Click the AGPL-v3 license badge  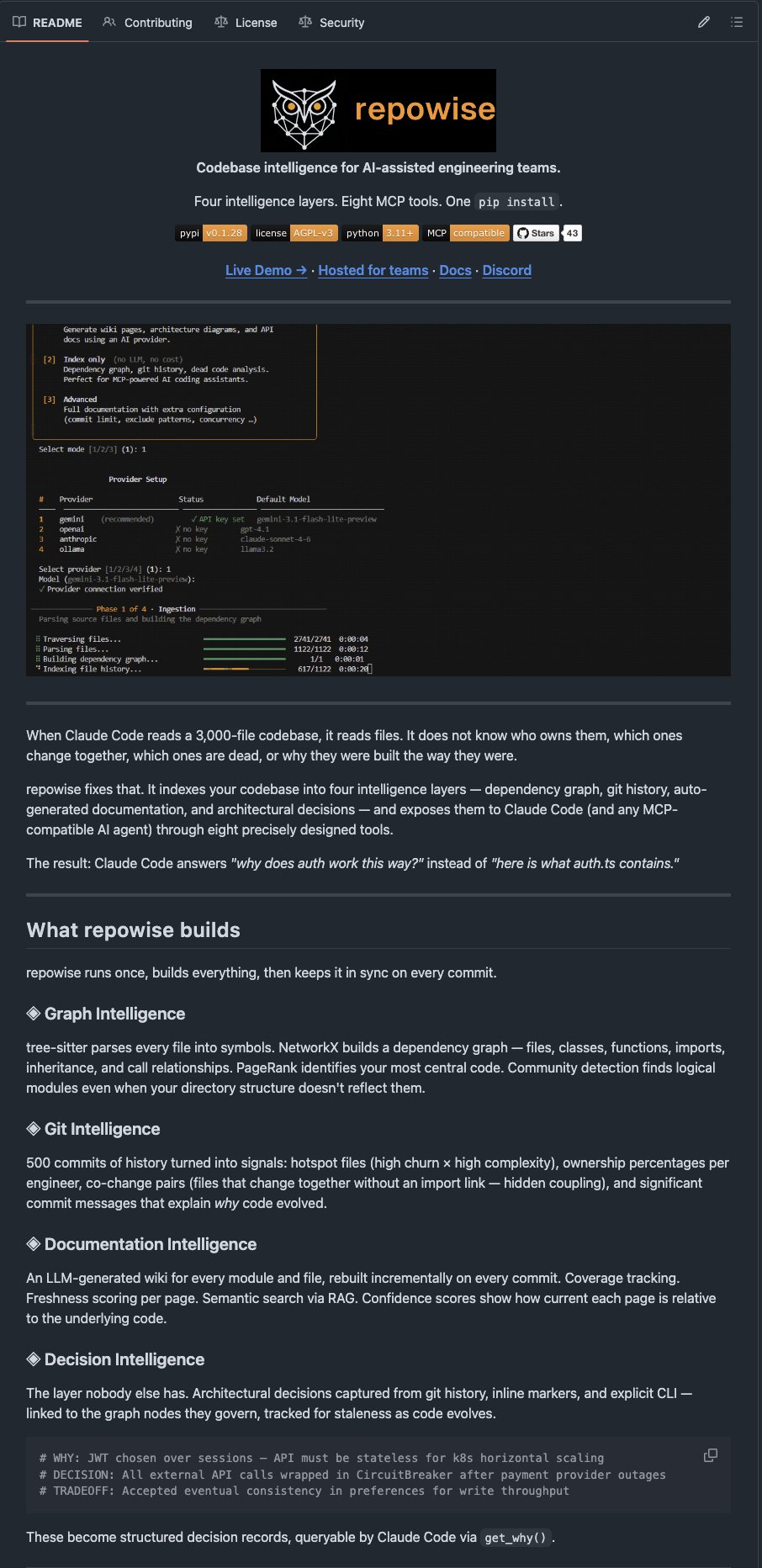pyautogui.click(x=294, y=233)
